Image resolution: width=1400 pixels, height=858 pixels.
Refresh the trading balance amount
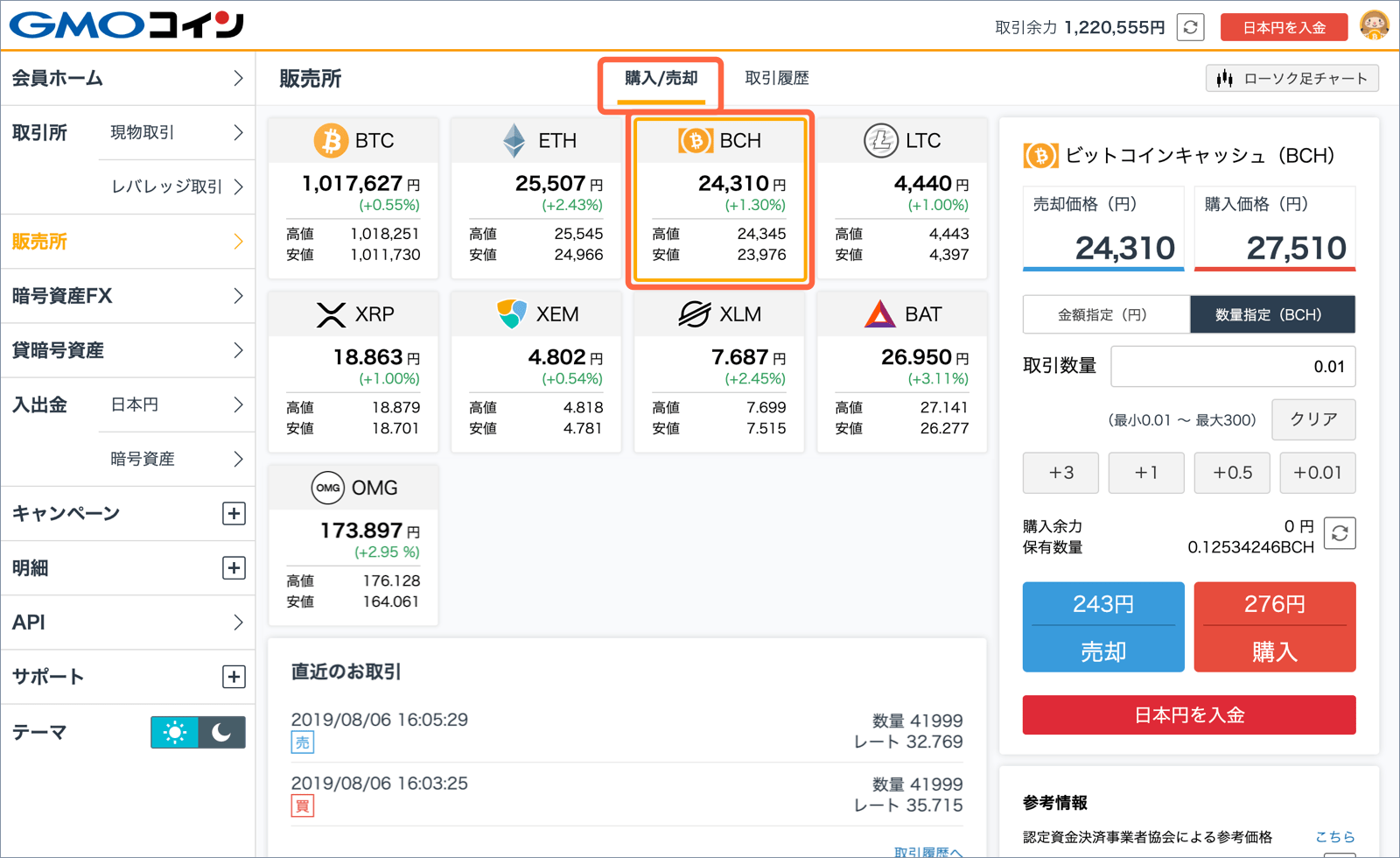(x=1190, y=27)
